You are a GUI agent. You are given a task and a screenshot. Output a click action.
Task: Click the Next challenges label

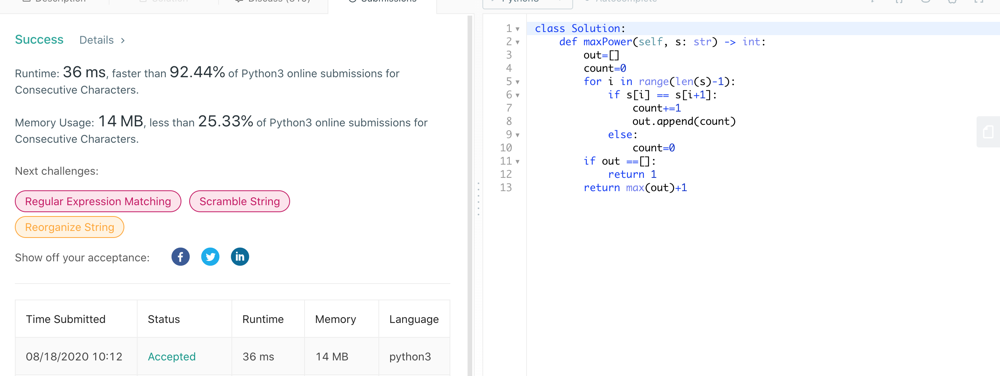(57, 171)
